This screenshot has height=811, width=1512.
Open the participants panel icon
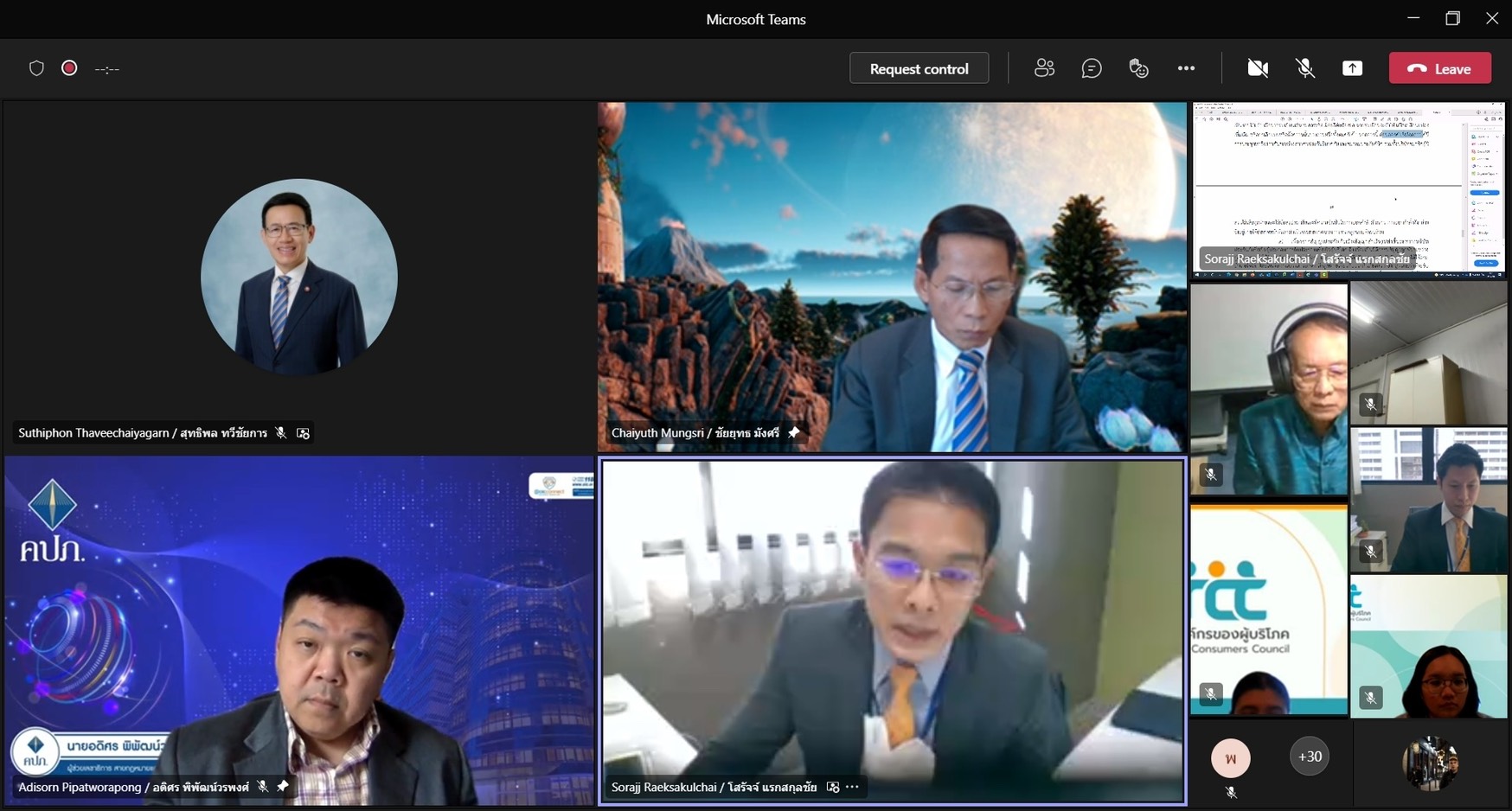1044,68
